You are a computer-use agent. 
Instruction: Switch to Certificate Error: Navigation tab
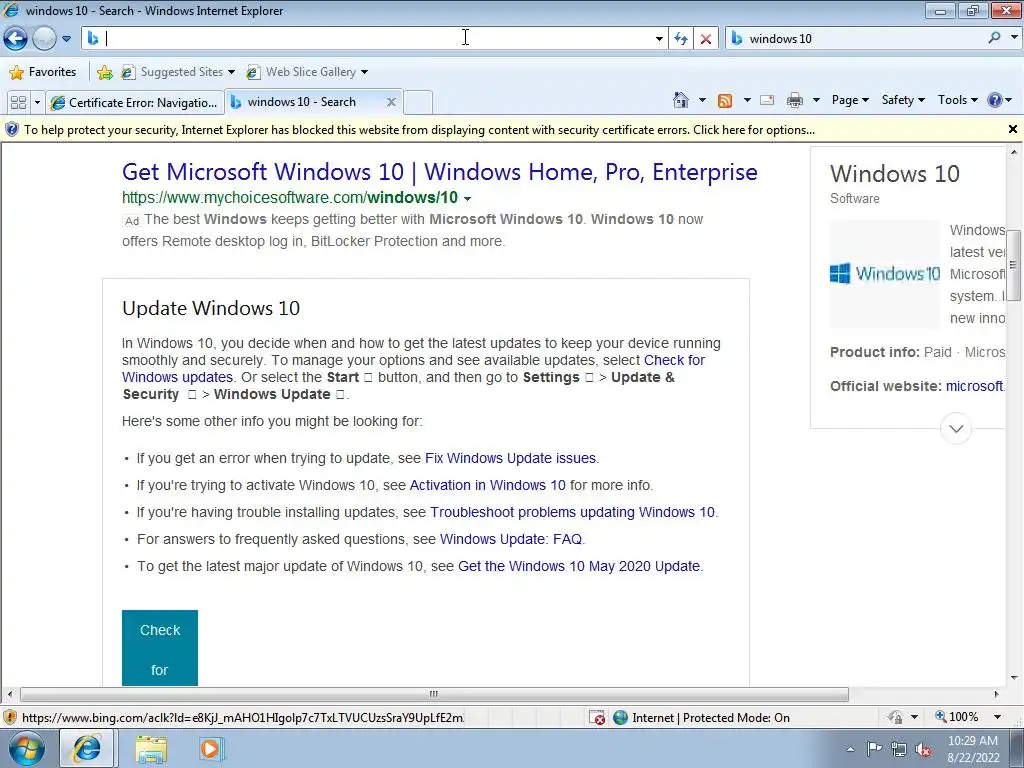pos(135,103)
